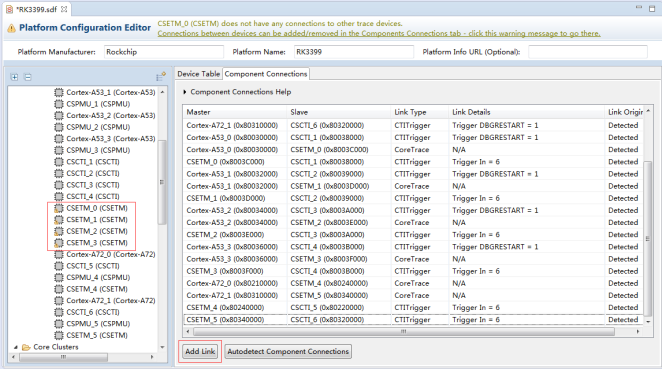Select CSETM_5 (CSETM) tree item
The image size is (663, 369).
[97, 335]
